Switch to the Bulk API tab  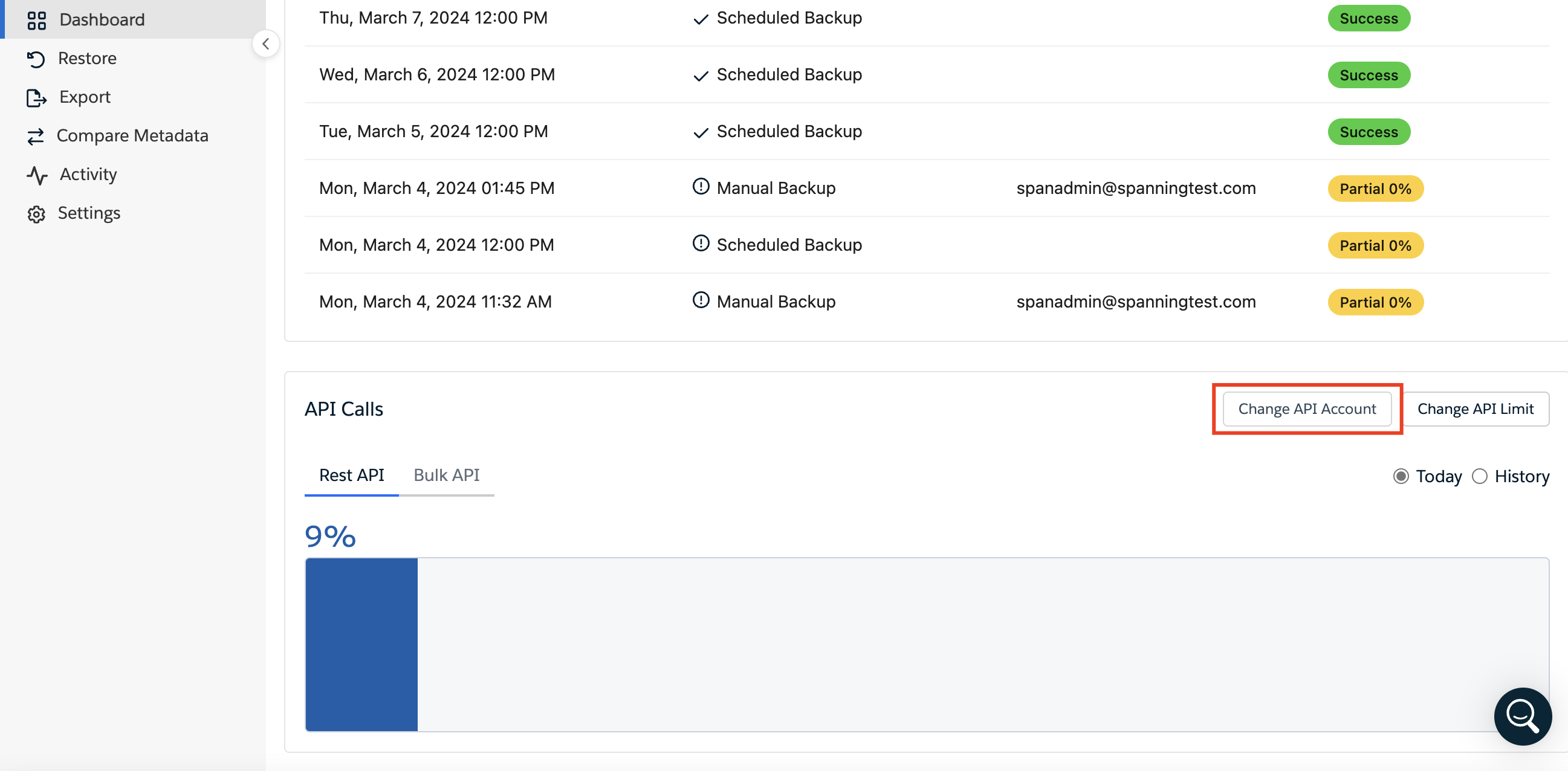[x=446, y=475]
